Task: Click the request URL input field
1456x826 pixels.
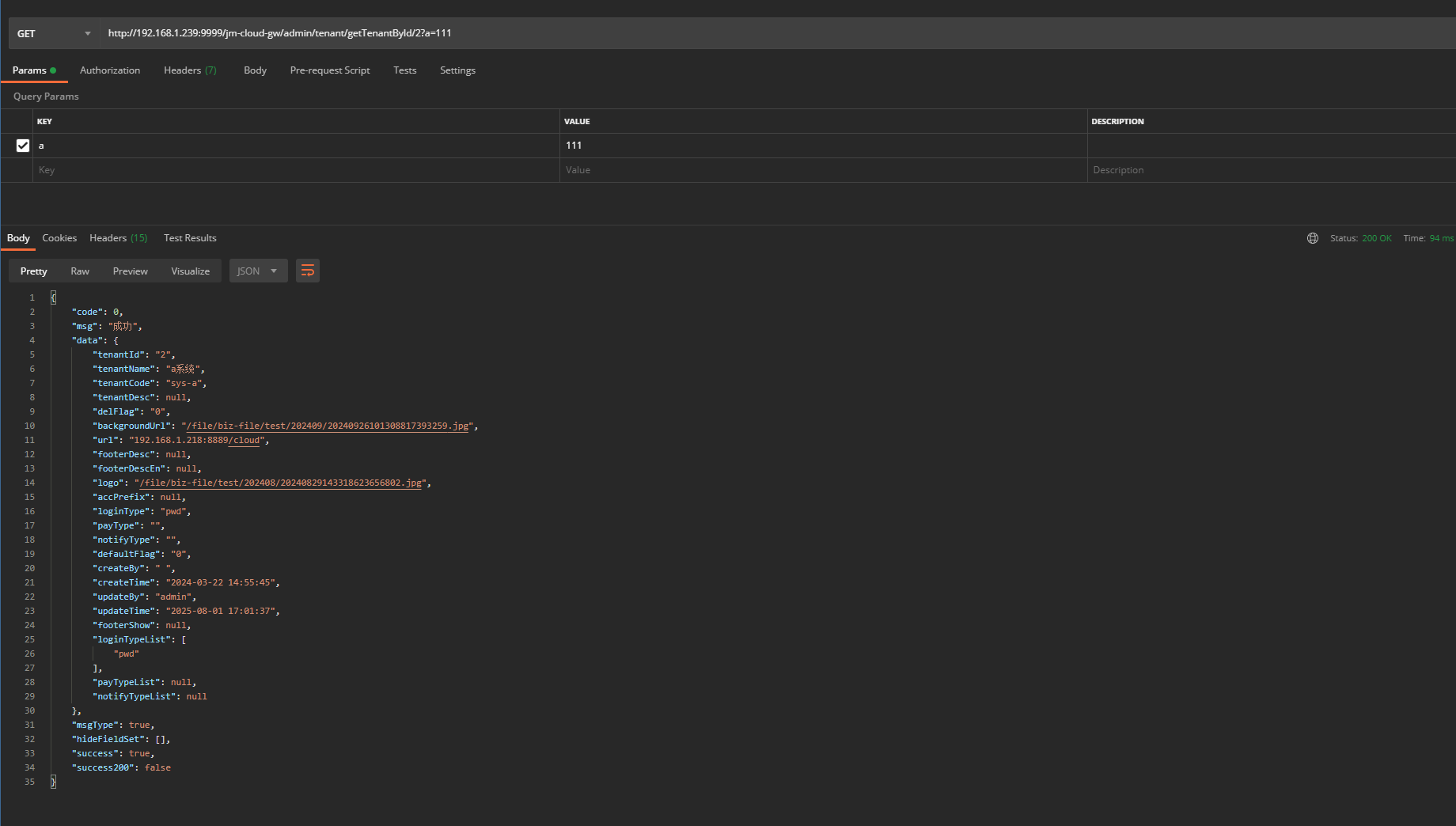Action: point(712,33)
